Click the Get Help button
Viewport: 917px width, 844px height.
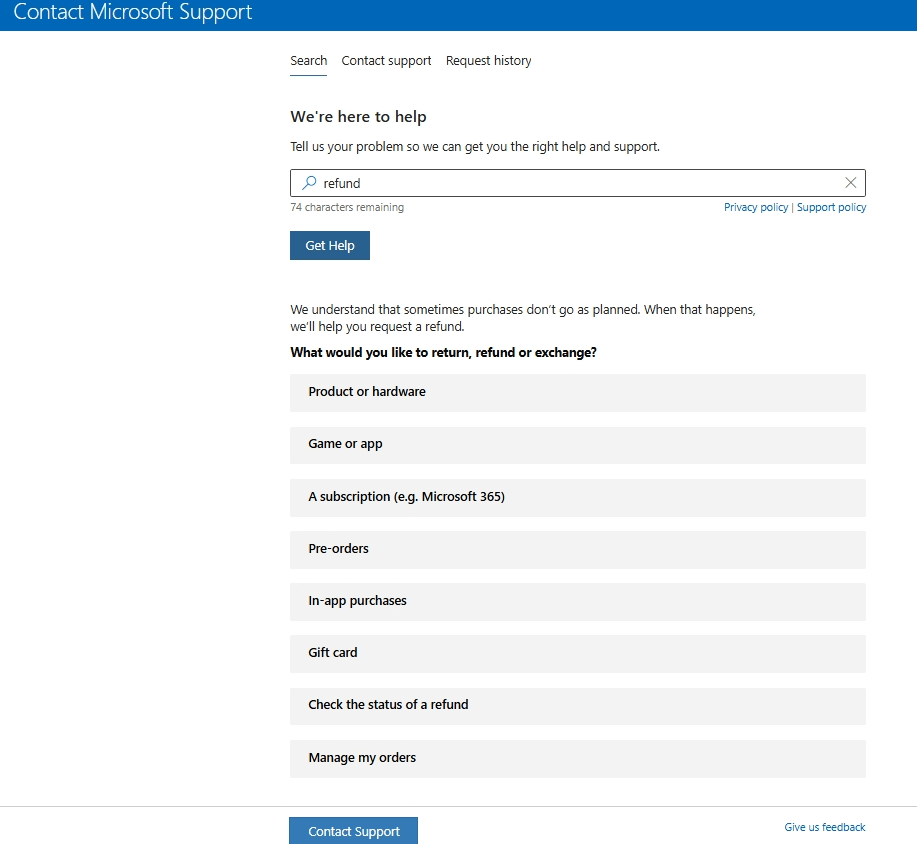(330, 246)
